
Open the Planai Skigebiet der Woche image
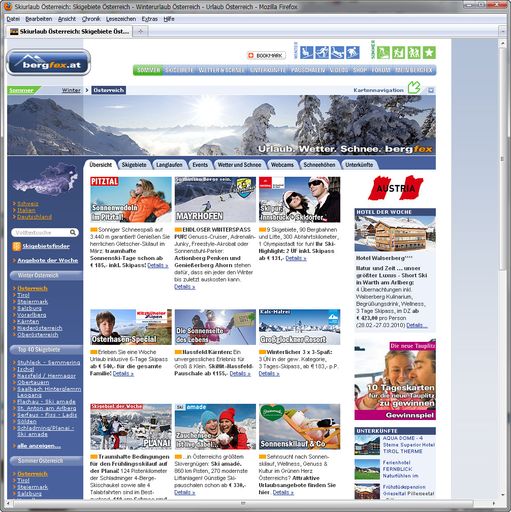[131, 427]
